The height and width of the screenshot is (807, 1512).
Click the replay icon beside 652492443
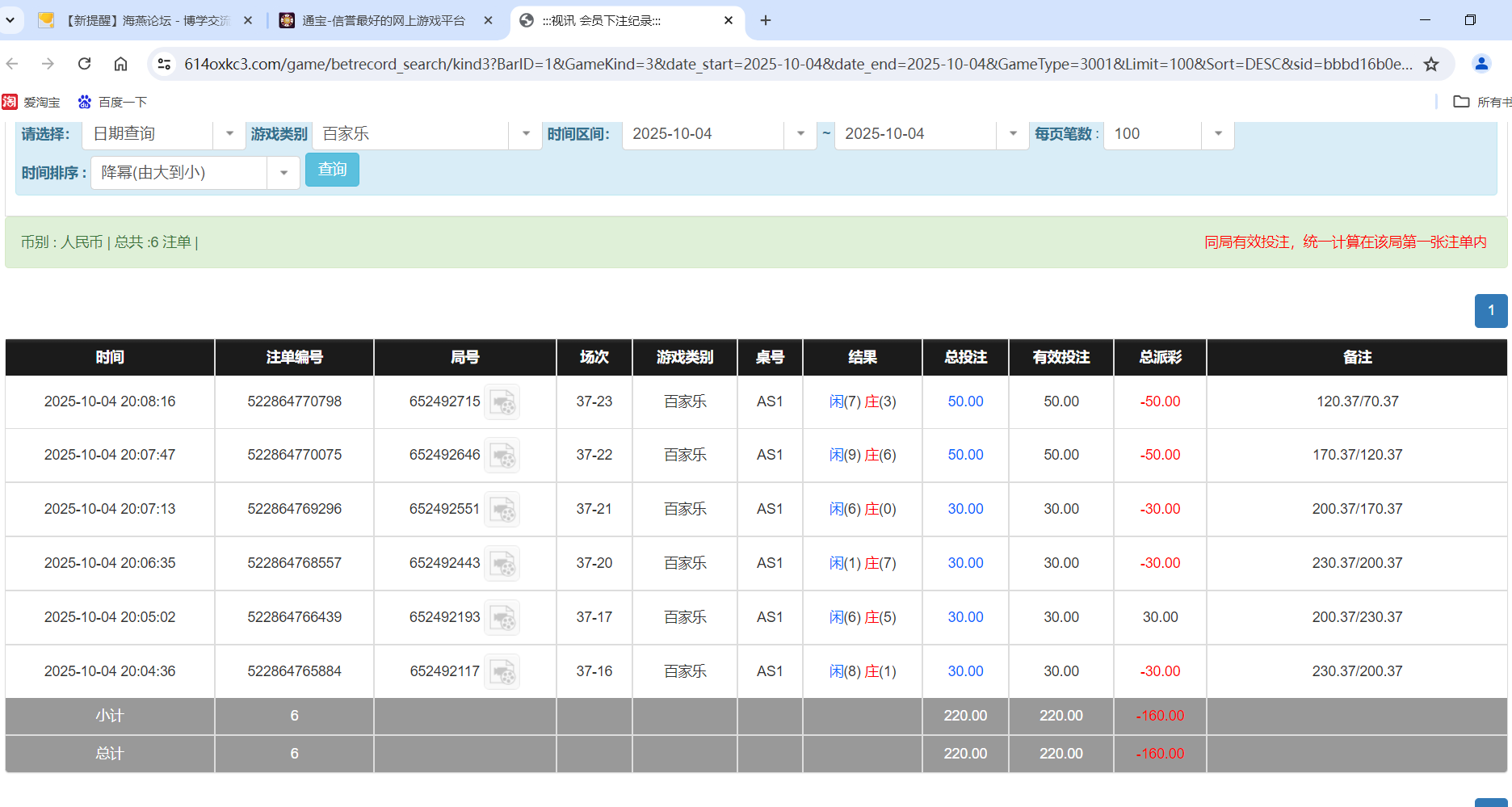pyautogui.click(x=502, y=564)
